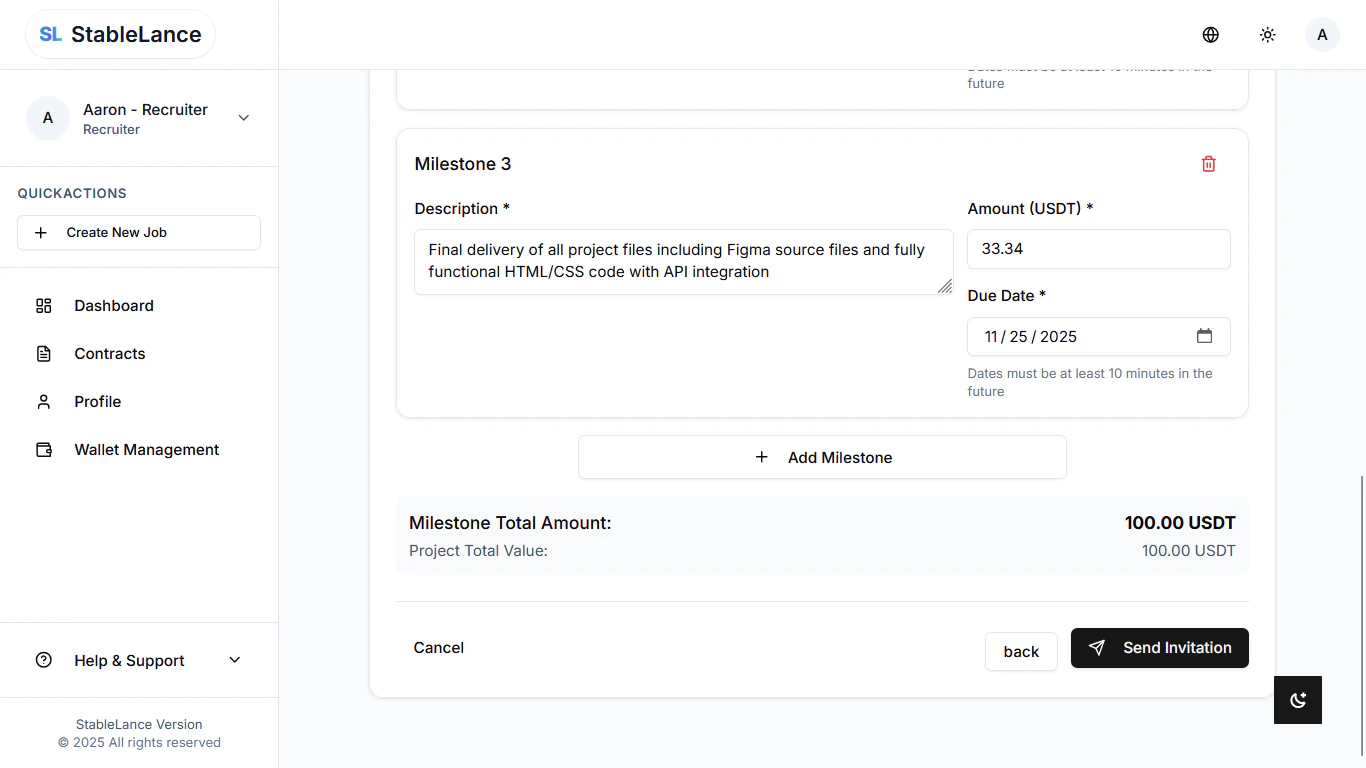Click inside the Milestone 3 description textarea

[683, 261]
